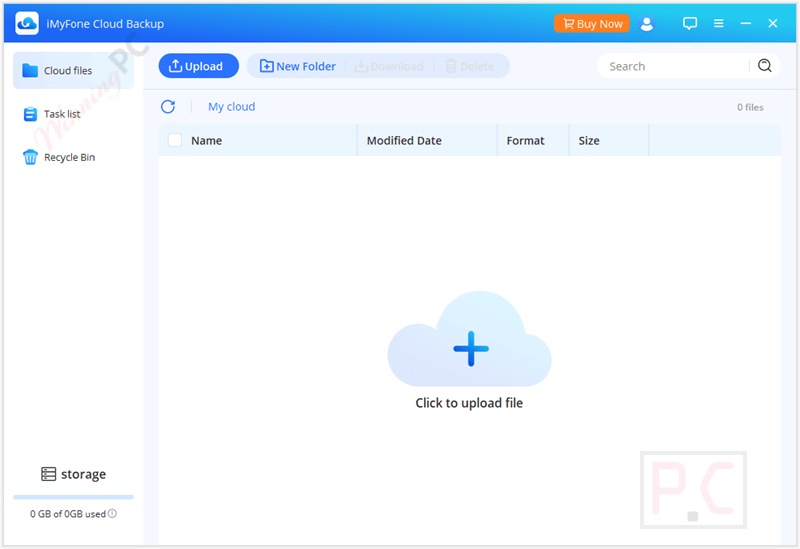The width and height of the screenshot is (800, 549).
Task: Click the 'Click to upload file' text
Action: (x=469, y=403)
